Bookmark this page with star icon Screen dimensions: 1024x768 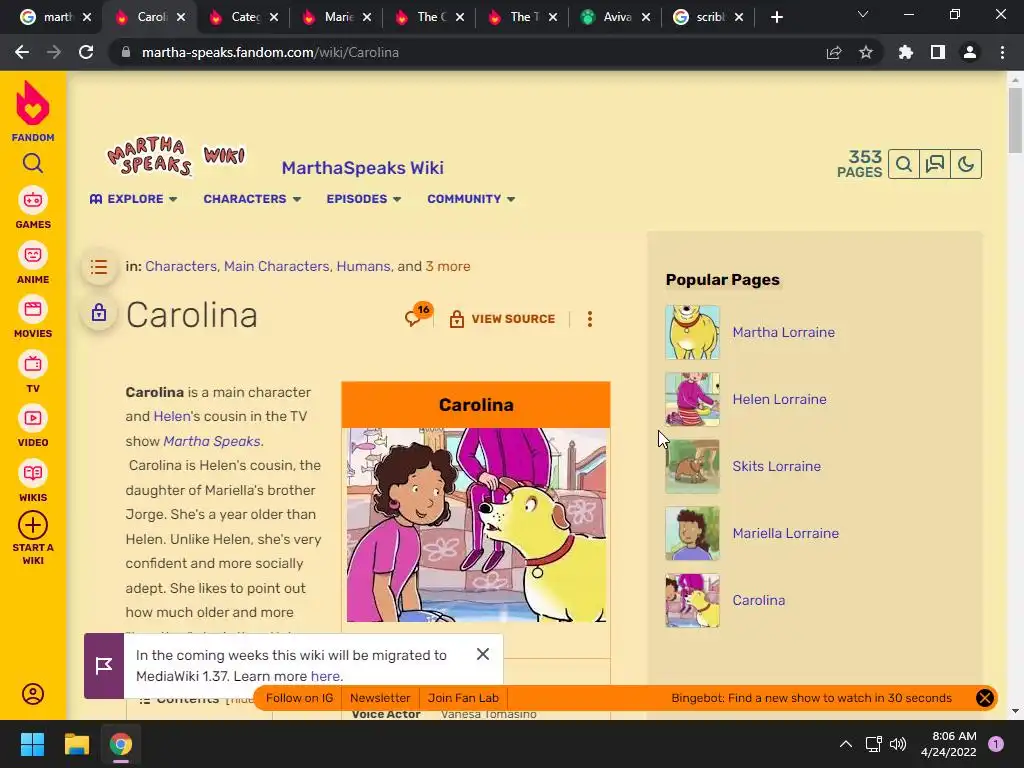pyautogui.click(x=866, y=52)
